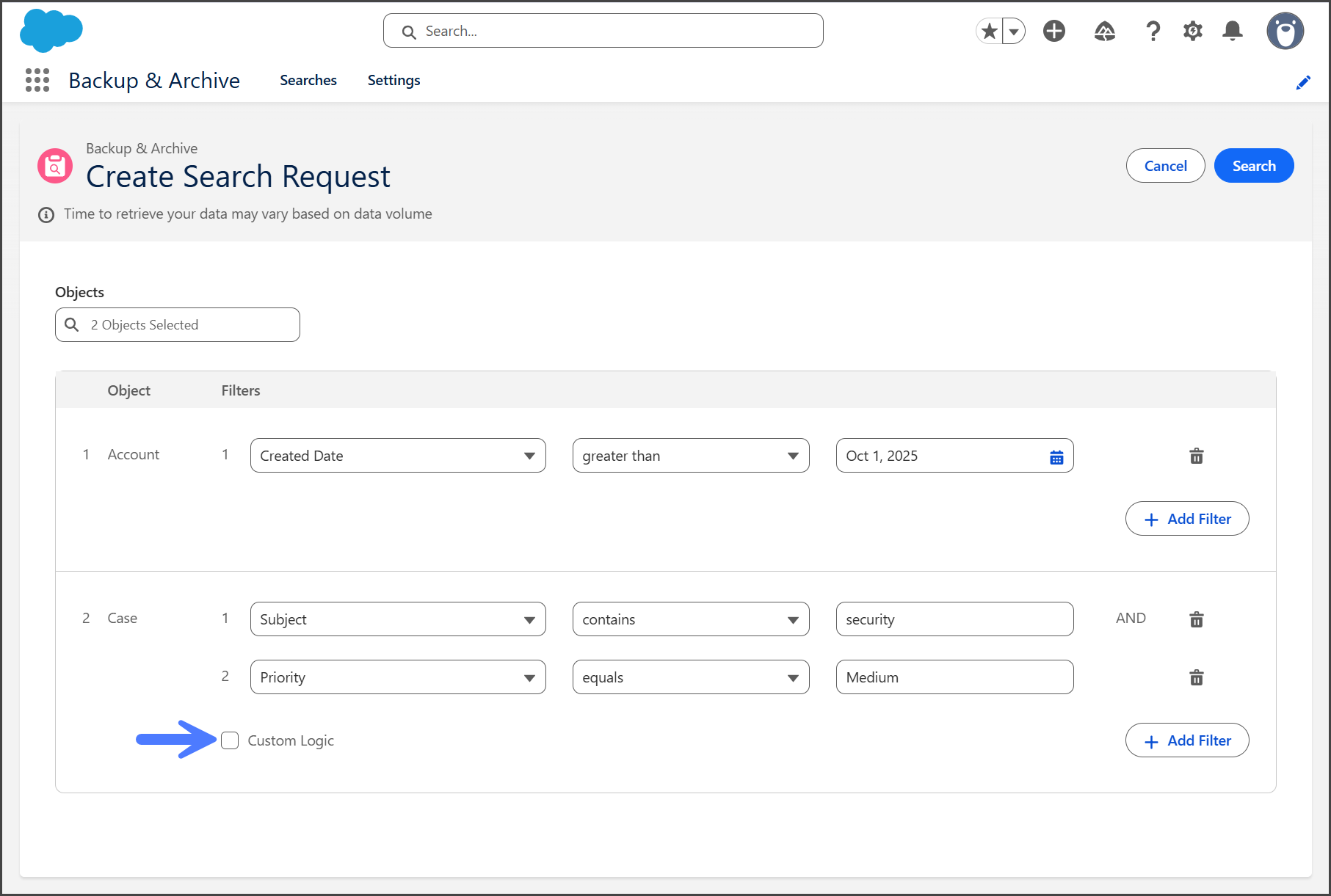Open the Help question mark icon
1331x896 pixels.
pyautogui.click(x=1153, y=31)
